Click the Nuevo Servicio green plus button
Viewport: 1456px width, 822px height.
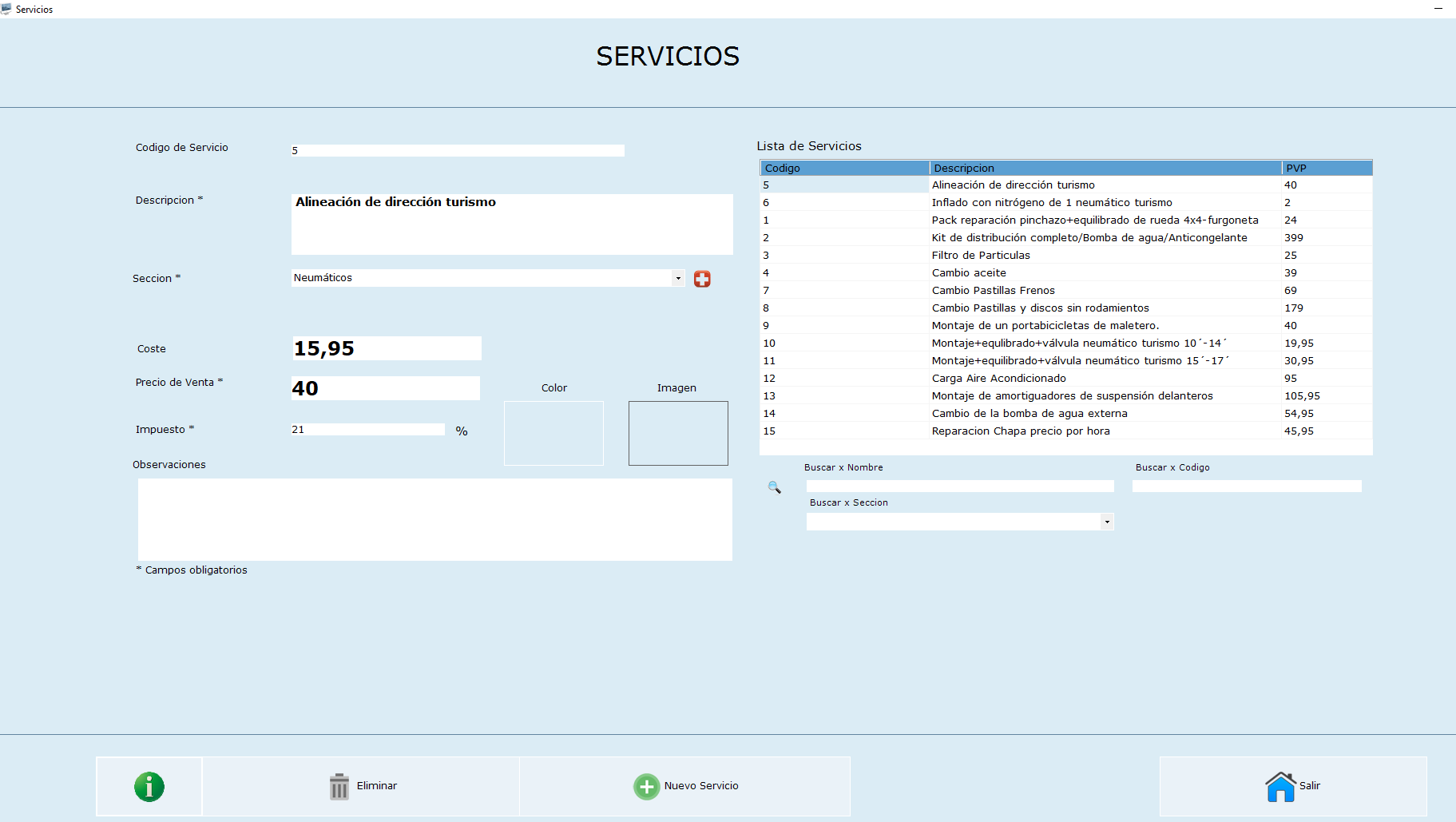click(x=685, y=786)
